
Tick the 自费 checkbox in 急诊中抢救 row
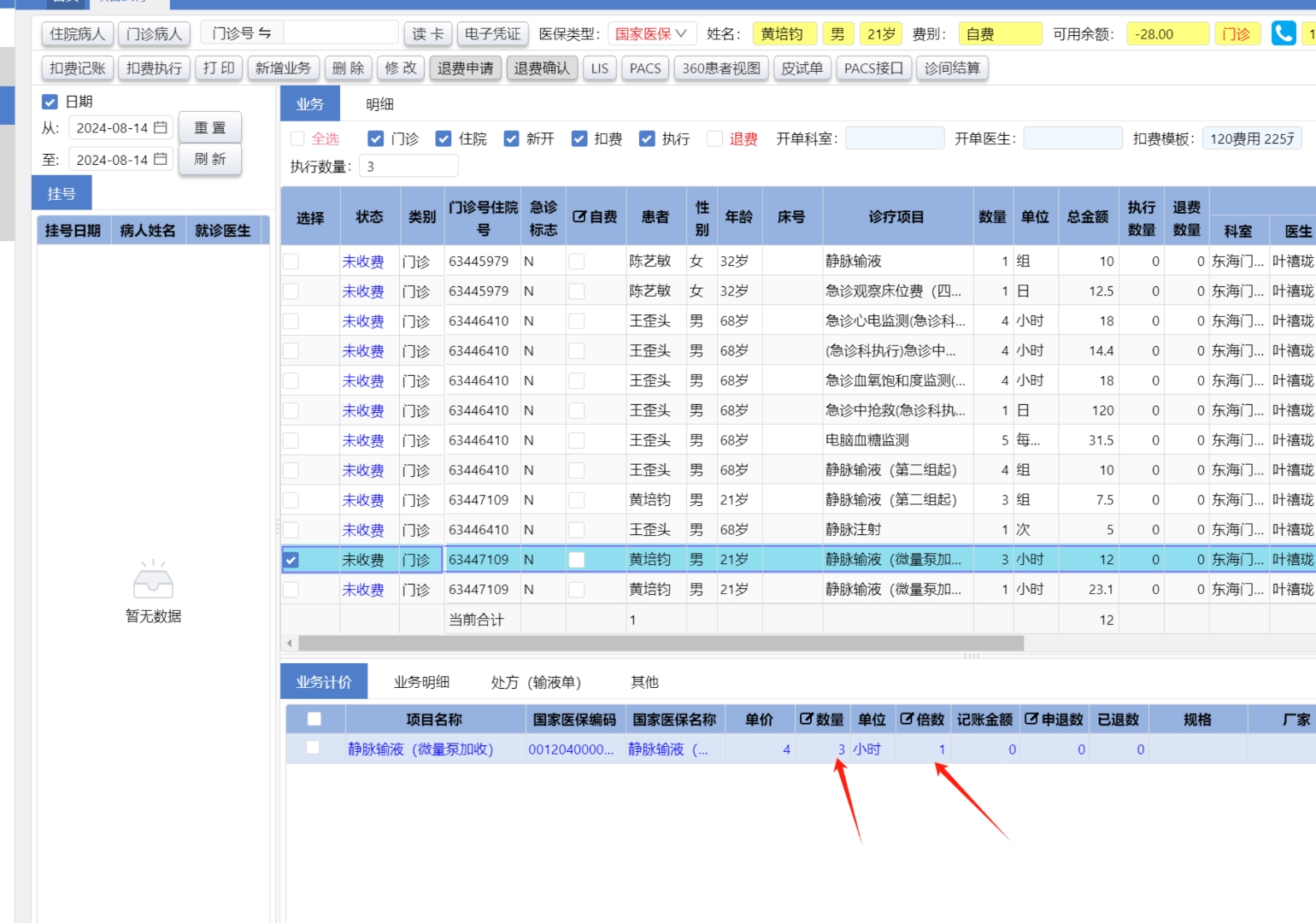(x=577, y=410)
